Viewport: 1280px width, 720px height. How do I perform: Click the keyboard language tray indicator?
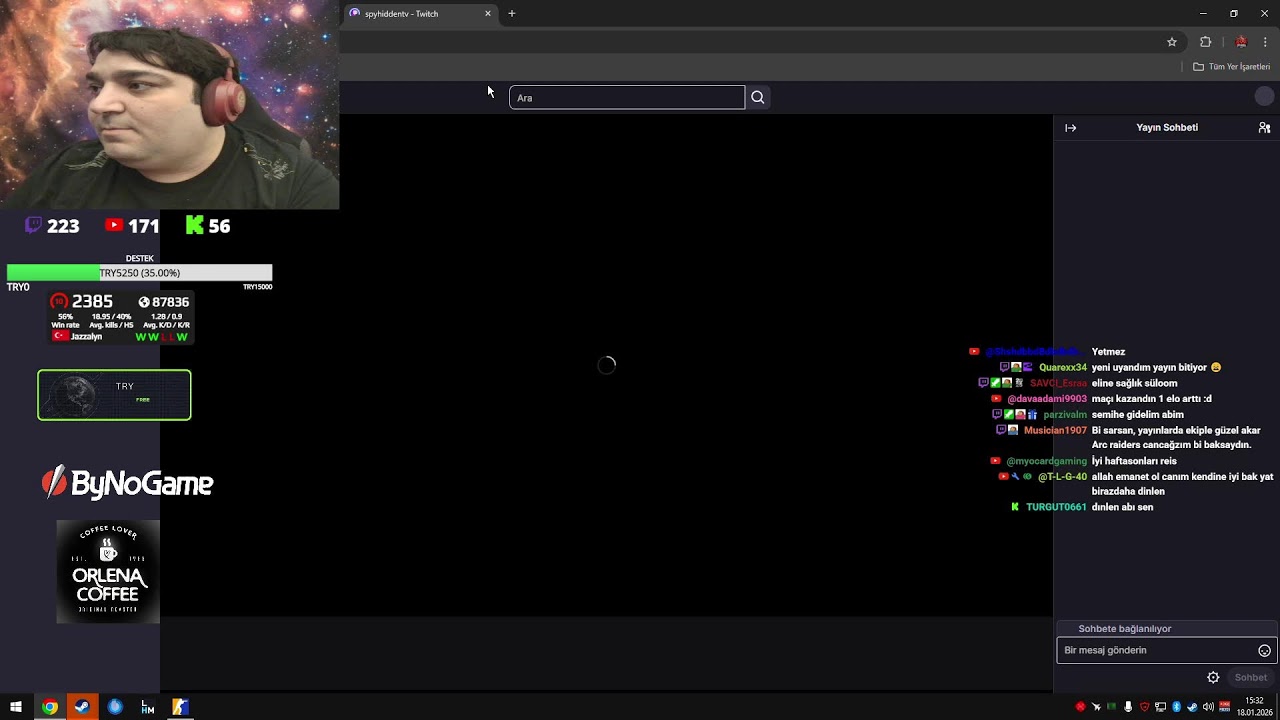[1224, 707]
